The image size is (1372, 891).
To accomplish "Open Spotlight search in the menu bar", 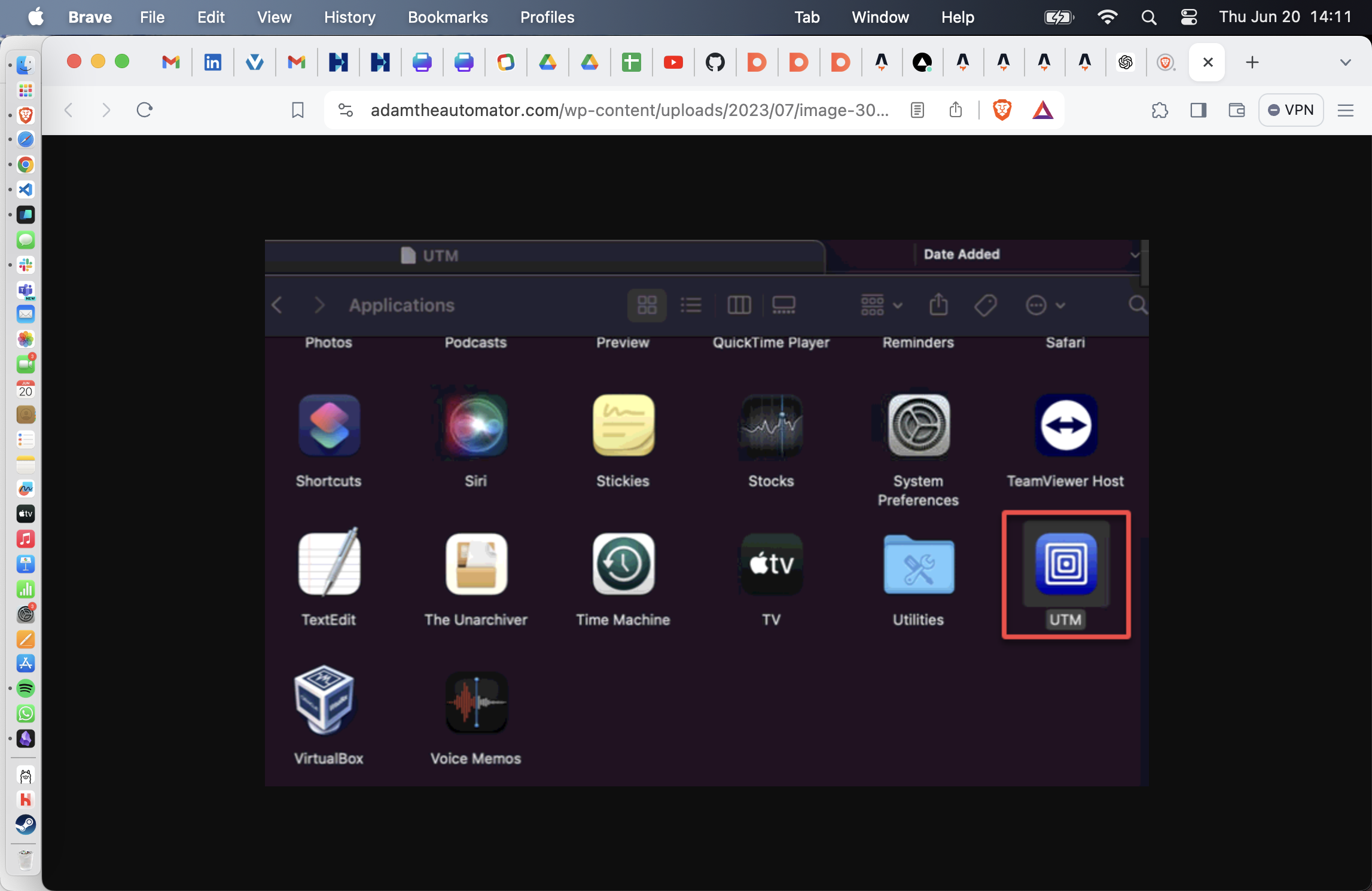I will tap(1148, 17).
